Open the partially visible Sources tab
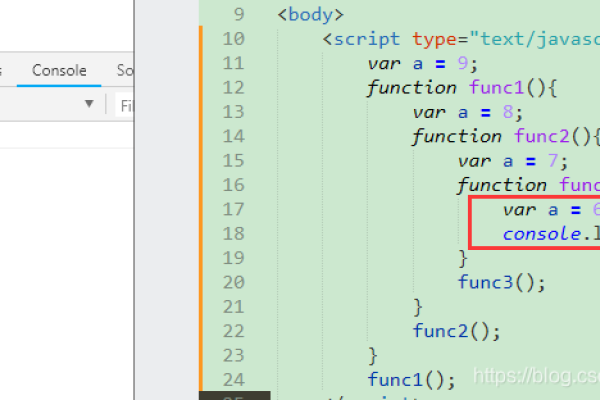600x400 pixels. coord(125,71)
